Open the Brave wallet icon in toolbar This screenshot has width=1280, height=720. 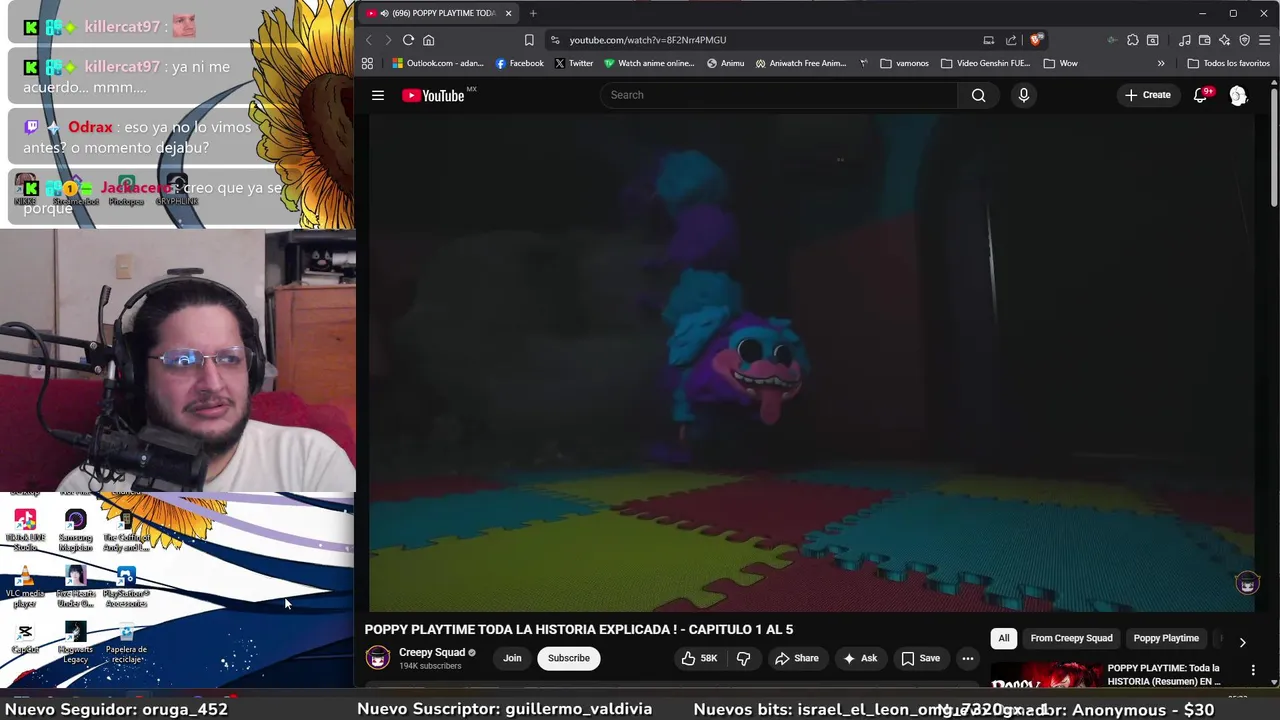[x=1204, y=40]
